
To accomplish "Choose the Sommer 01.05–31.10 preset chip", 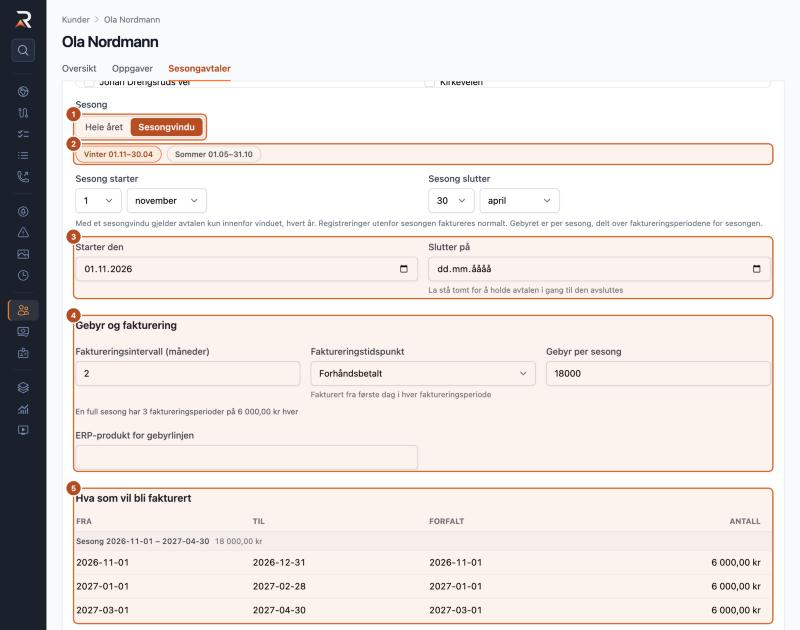I will (214, 154).
